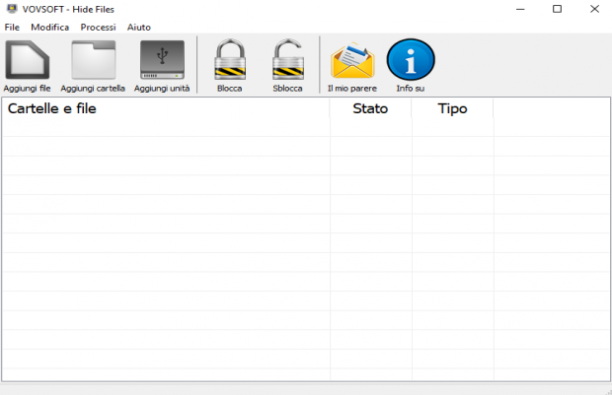612x395 pixels.
Task: Click the first empty row in file list
Action: 306,127
